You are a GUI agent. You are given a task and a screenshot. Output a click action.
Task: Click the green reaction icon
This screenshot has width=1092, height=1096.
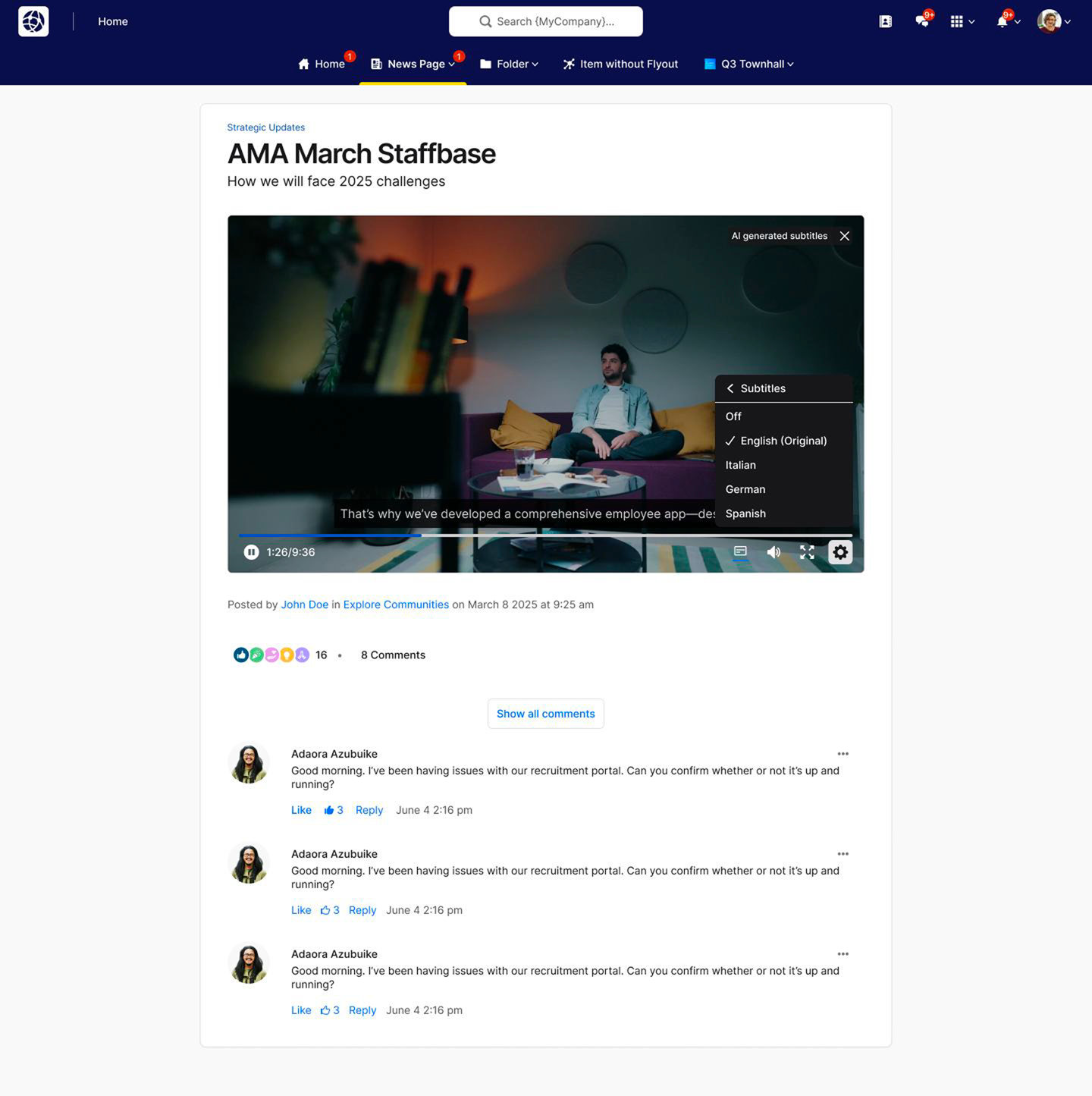click(x=256, y=655)
